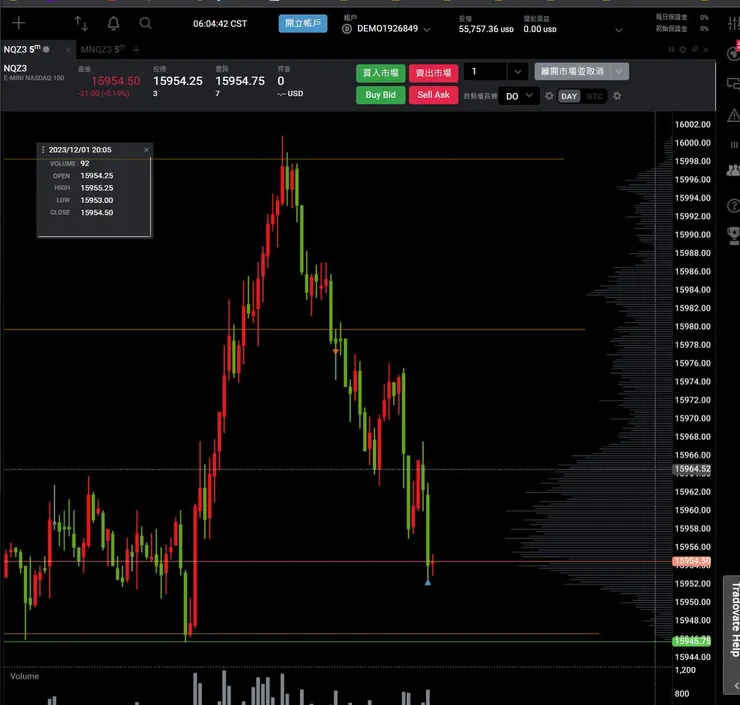Viewport: 740px width, 705px height.
Task: Click the 55,757.36 USD balance value
Action: (x=486, y=29)
